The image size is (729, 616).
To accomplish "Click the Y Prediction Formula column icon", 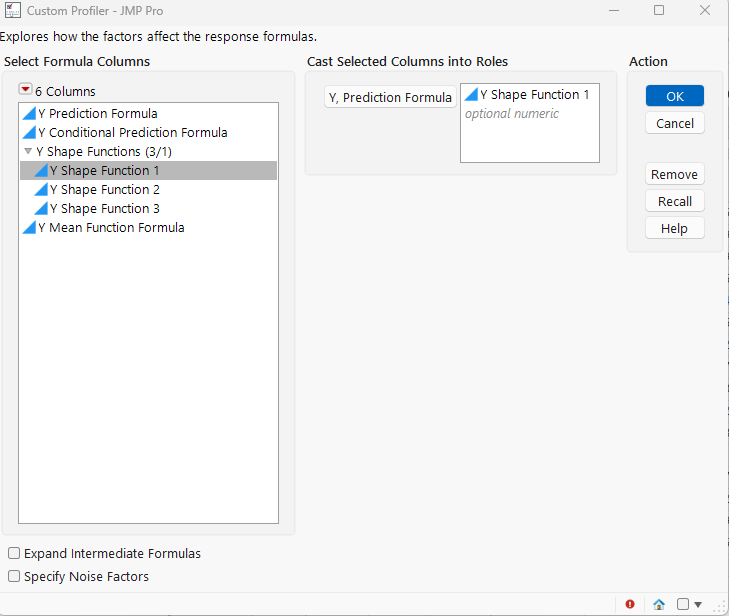I will click(x=29, y=113).
